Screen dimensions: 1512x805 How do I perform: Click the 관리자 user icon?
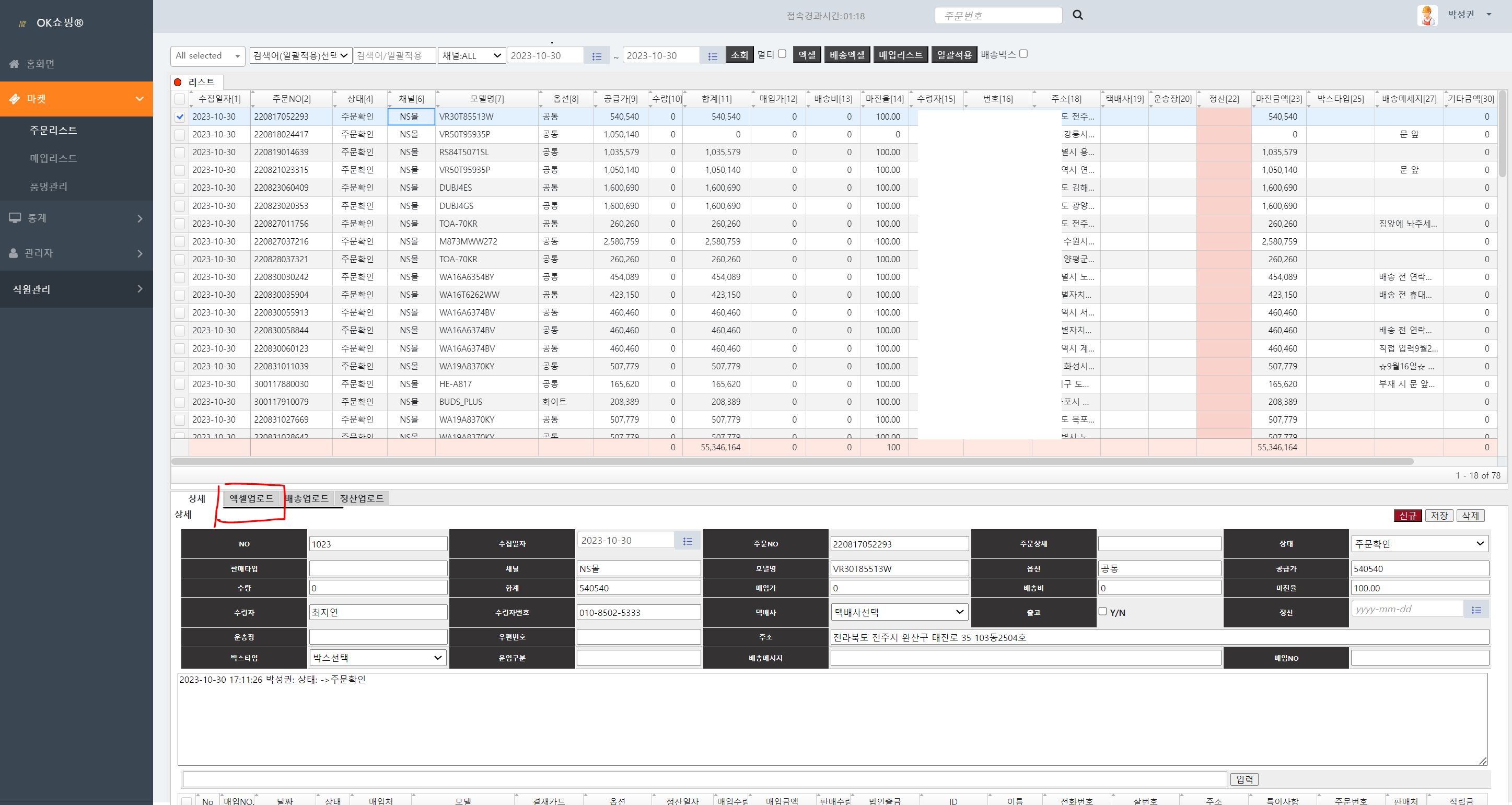pos(14,253)
